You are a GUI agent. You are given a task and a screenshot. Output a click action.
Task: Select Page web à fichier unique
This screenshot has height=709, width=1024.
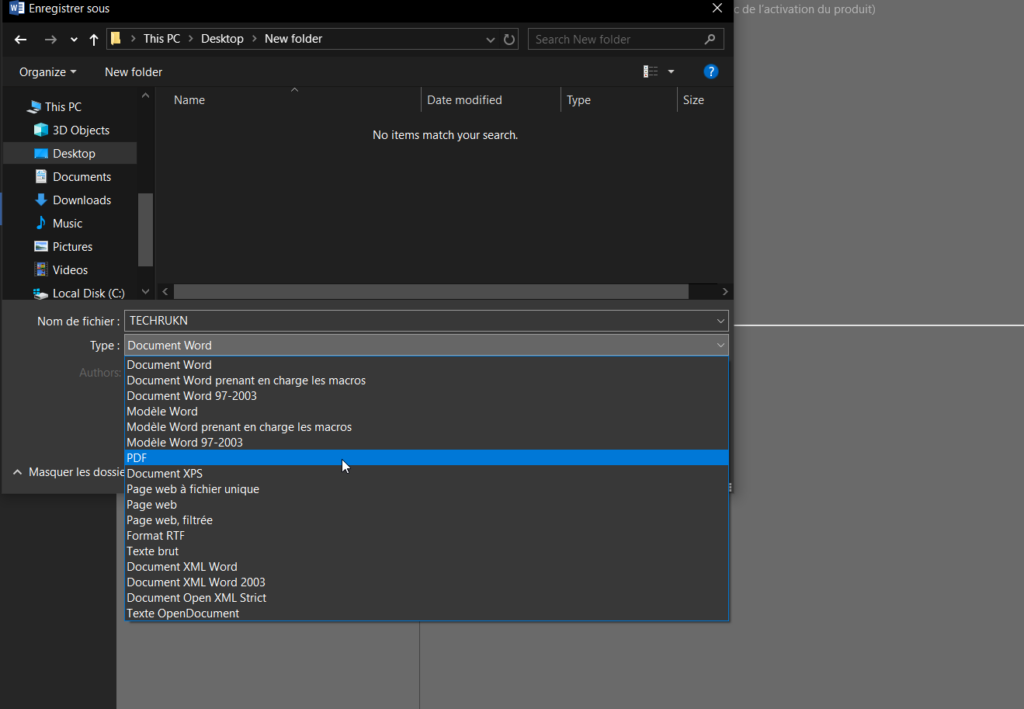(x=426, y=489)
